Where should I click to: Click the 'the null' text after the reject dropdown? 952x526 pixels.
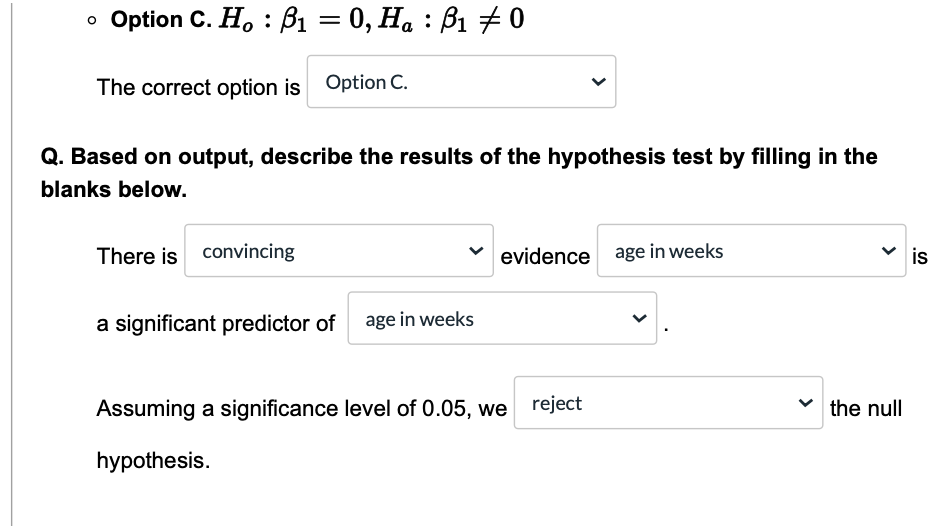click(865, 408)
